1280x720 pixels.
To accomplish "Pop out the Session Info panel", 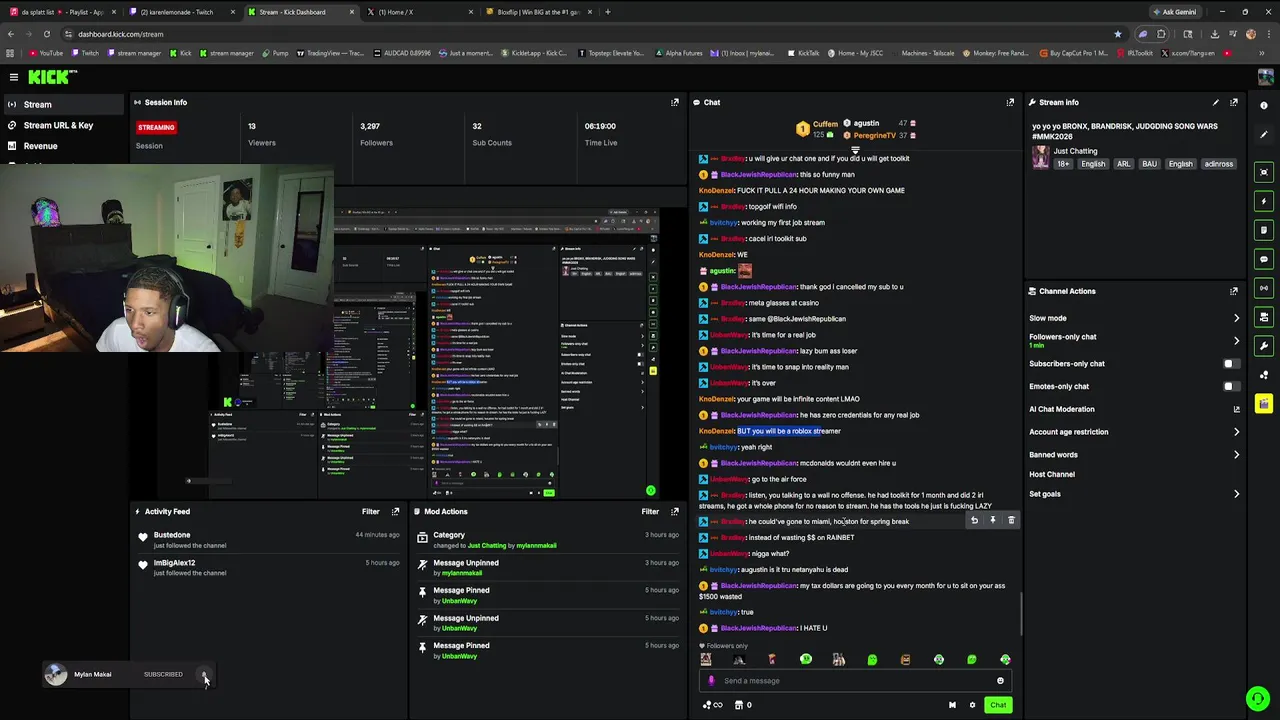I will tap(675, 102).
